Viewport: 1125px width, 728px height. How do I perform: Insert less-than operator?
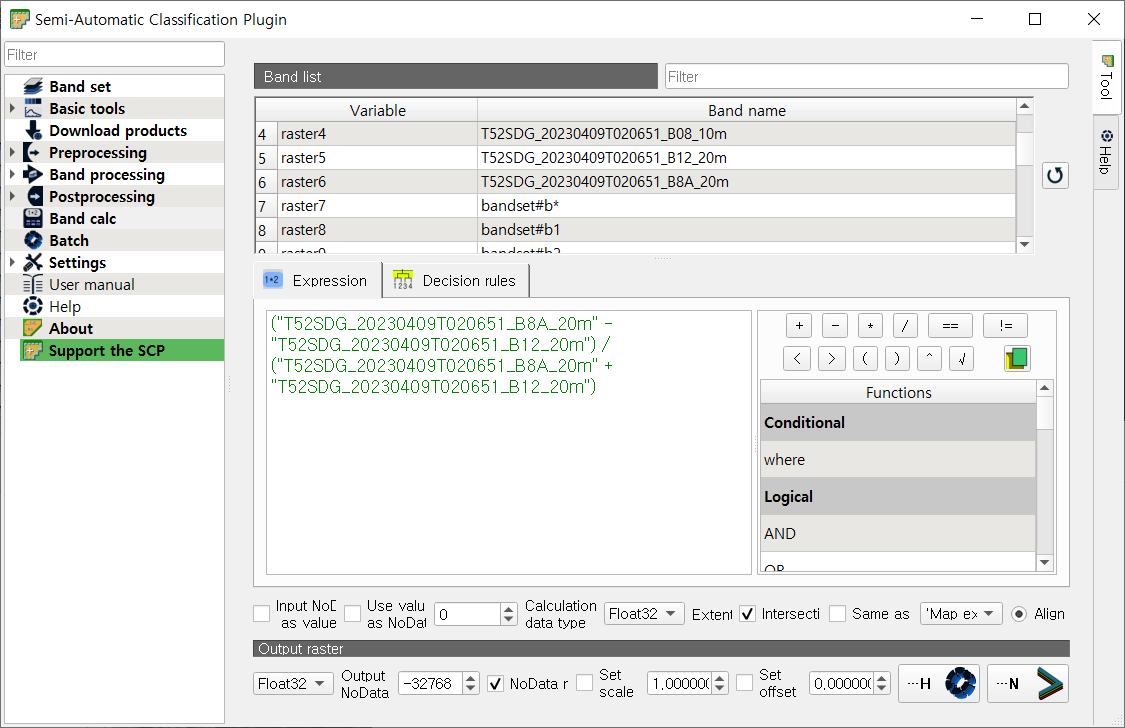coord(797,359)
